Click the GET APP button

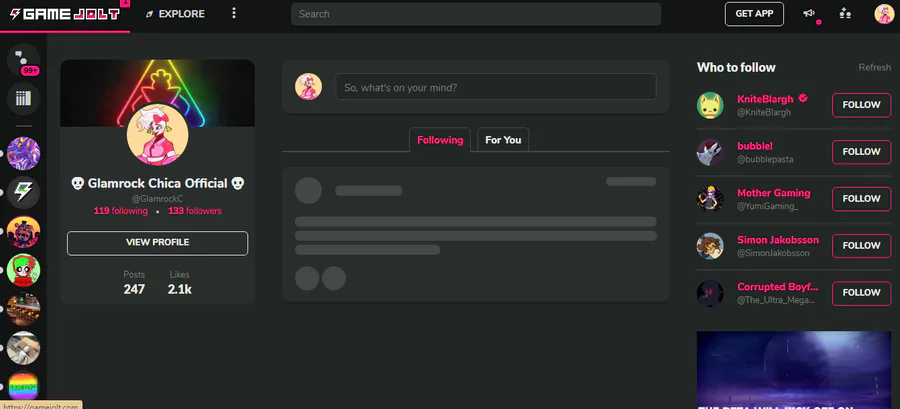754,14
